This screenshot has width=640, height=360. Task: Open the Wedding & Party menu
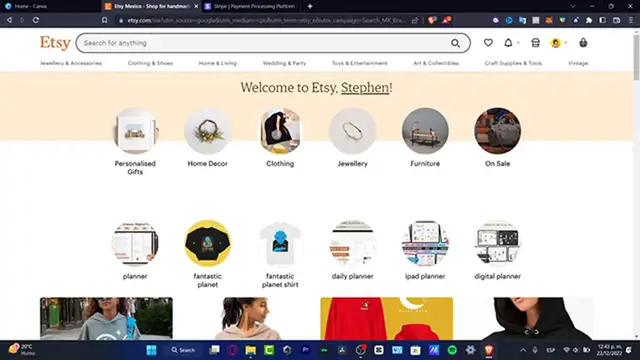tap(284, 63)
